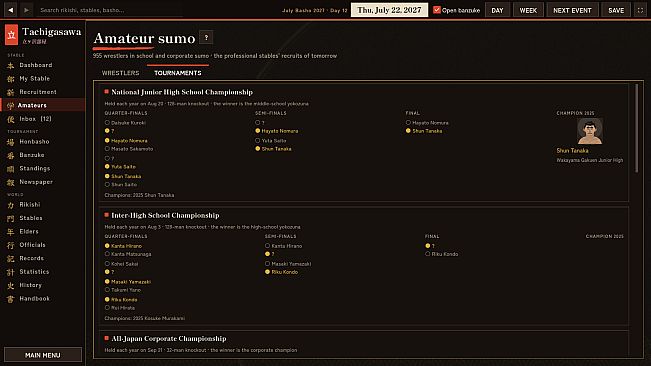Open Yuta Saito in Junior High quarter-finals

tap(123, 166)
